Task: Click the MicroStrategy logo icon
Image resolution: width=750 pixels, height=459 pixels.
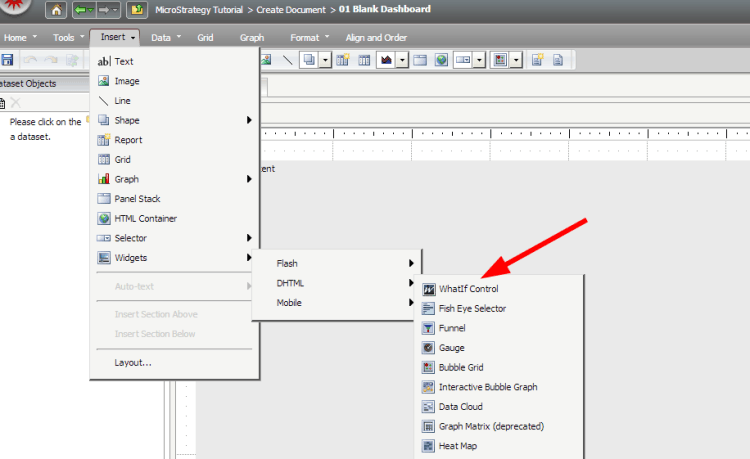Action: point(14,6)
